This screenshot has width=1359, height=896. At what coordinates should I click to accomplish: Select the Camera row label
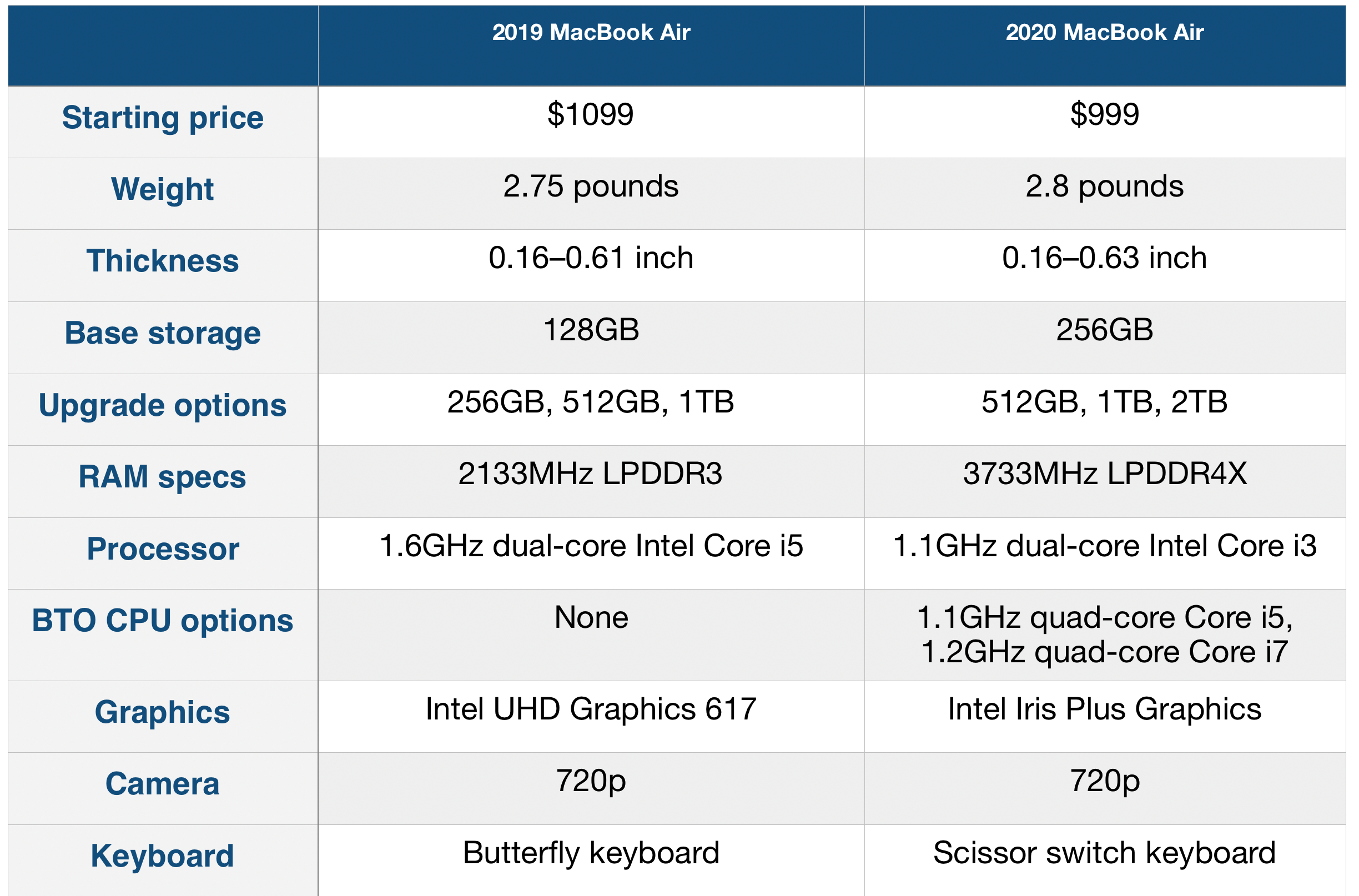163,784
